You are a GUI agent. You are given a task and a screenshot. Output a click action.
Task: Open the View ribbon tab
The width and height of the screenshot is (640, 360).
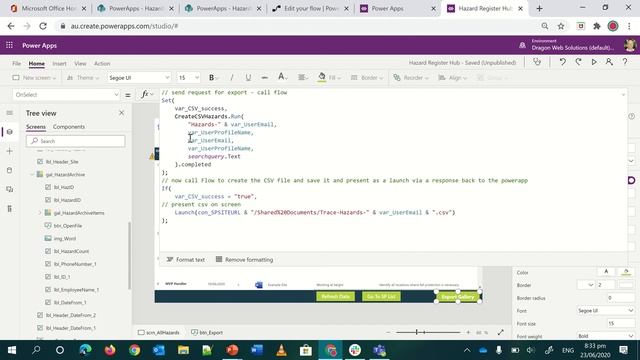[x=80, y=63]
